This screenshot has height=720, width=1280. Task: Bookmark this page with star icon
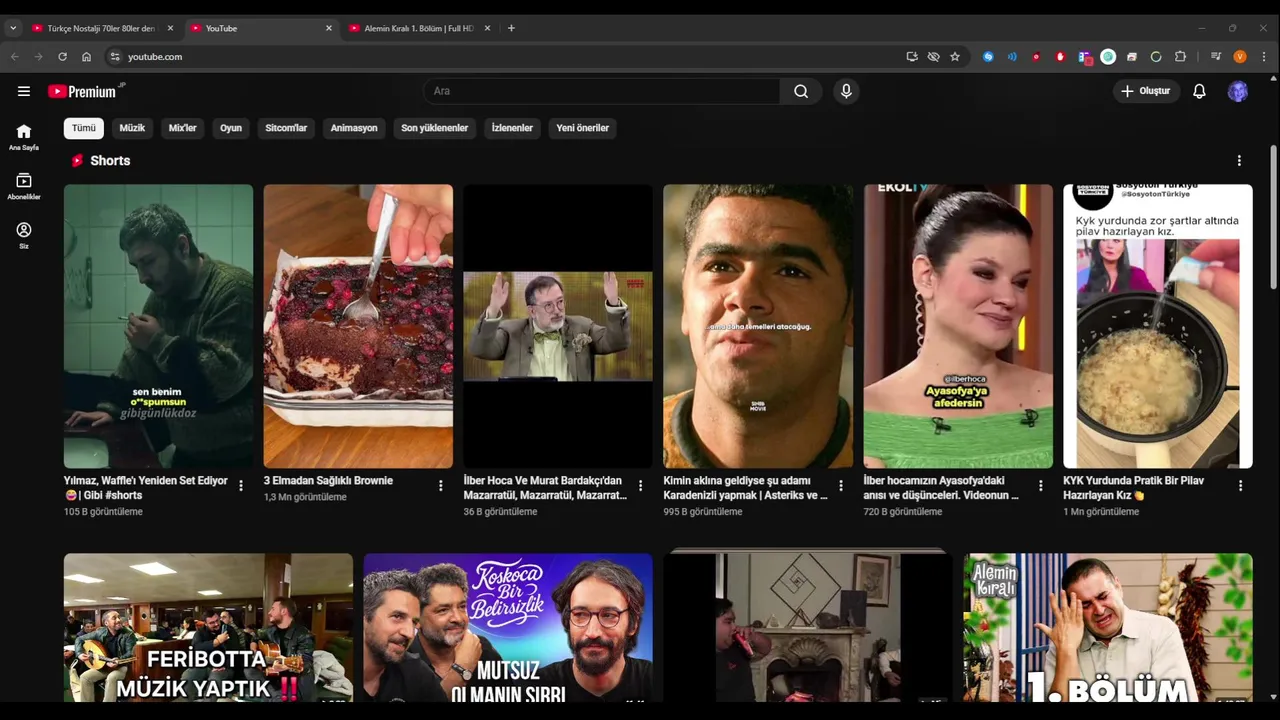click(x=955, y=57)
